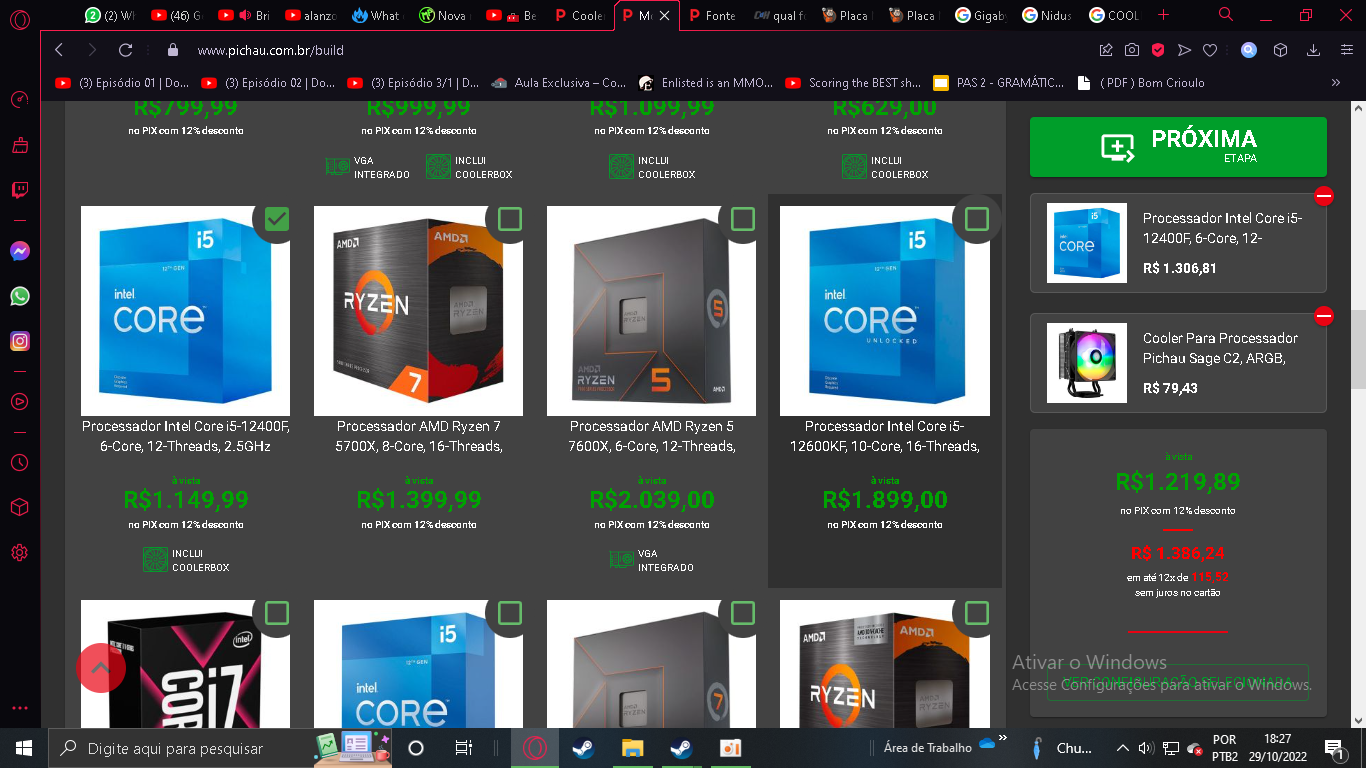Screen dimensions: 1366x768
Task: Open Settings gear in the sidebar
Action: [x=20, y=553]
